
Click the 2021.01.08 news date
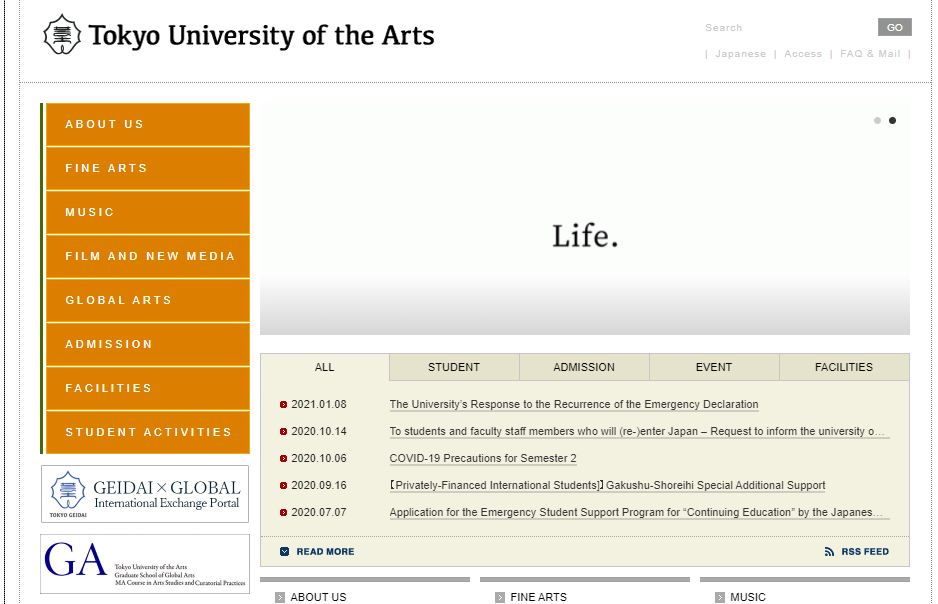click(x=319, y=404)
